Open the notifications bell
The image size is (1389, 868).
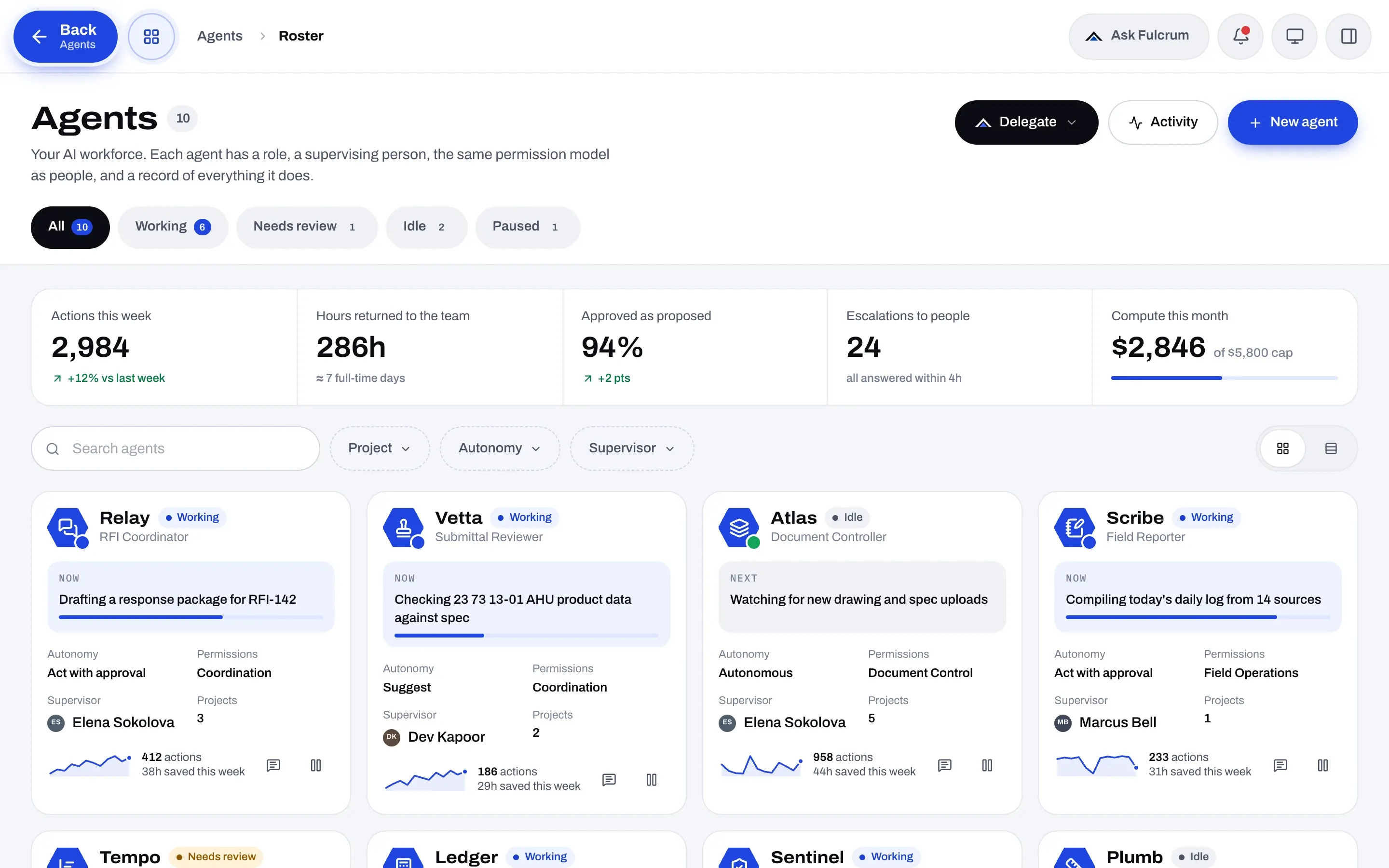(x=1240, y=36)
